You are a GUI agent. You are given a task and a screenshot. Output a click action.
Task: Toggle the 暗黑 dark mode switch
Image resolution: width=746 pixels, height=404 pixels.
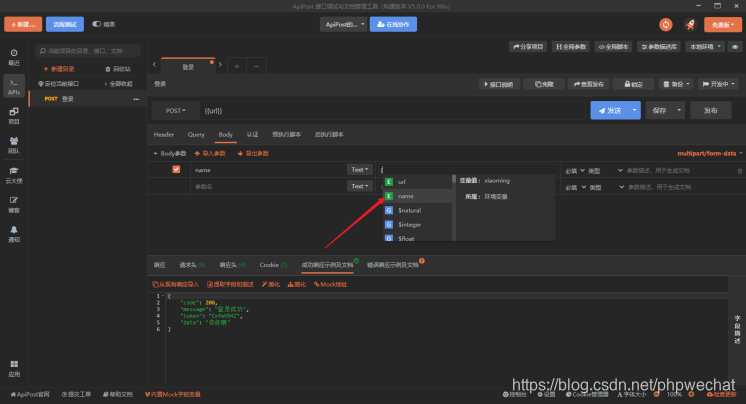97,24
